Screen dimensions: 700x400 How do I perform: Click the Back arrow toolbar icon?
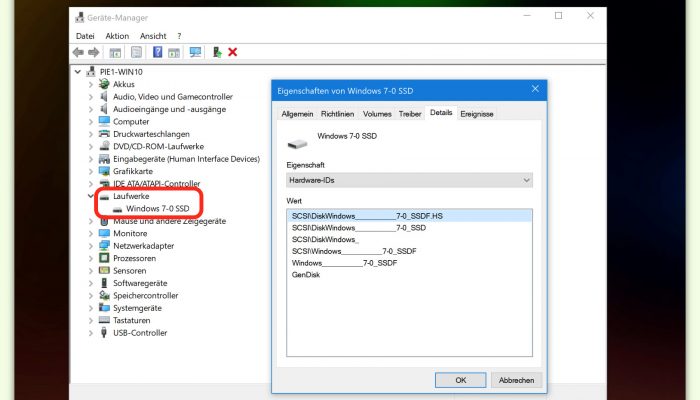click(x=78, y=52)
